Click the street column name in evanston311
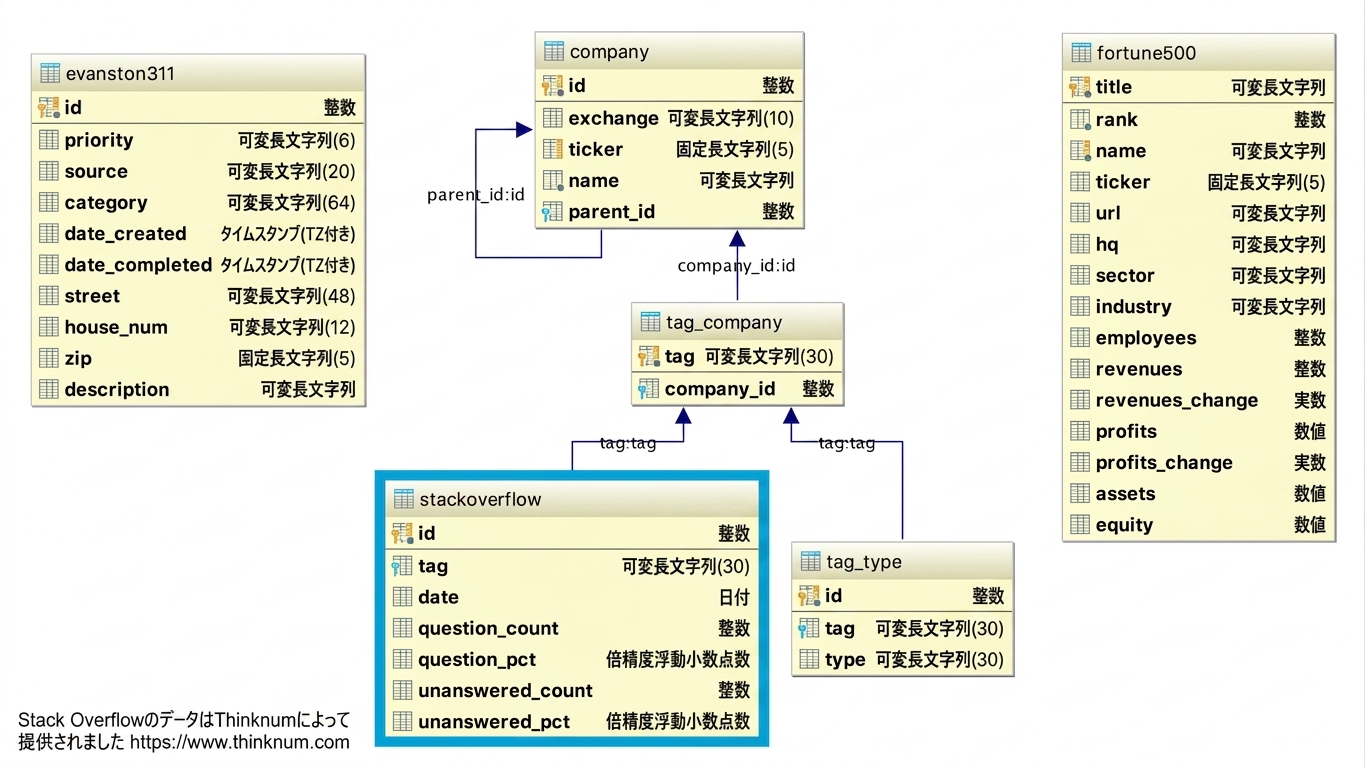Viewport: 1365px width, 768px height. 92,296
